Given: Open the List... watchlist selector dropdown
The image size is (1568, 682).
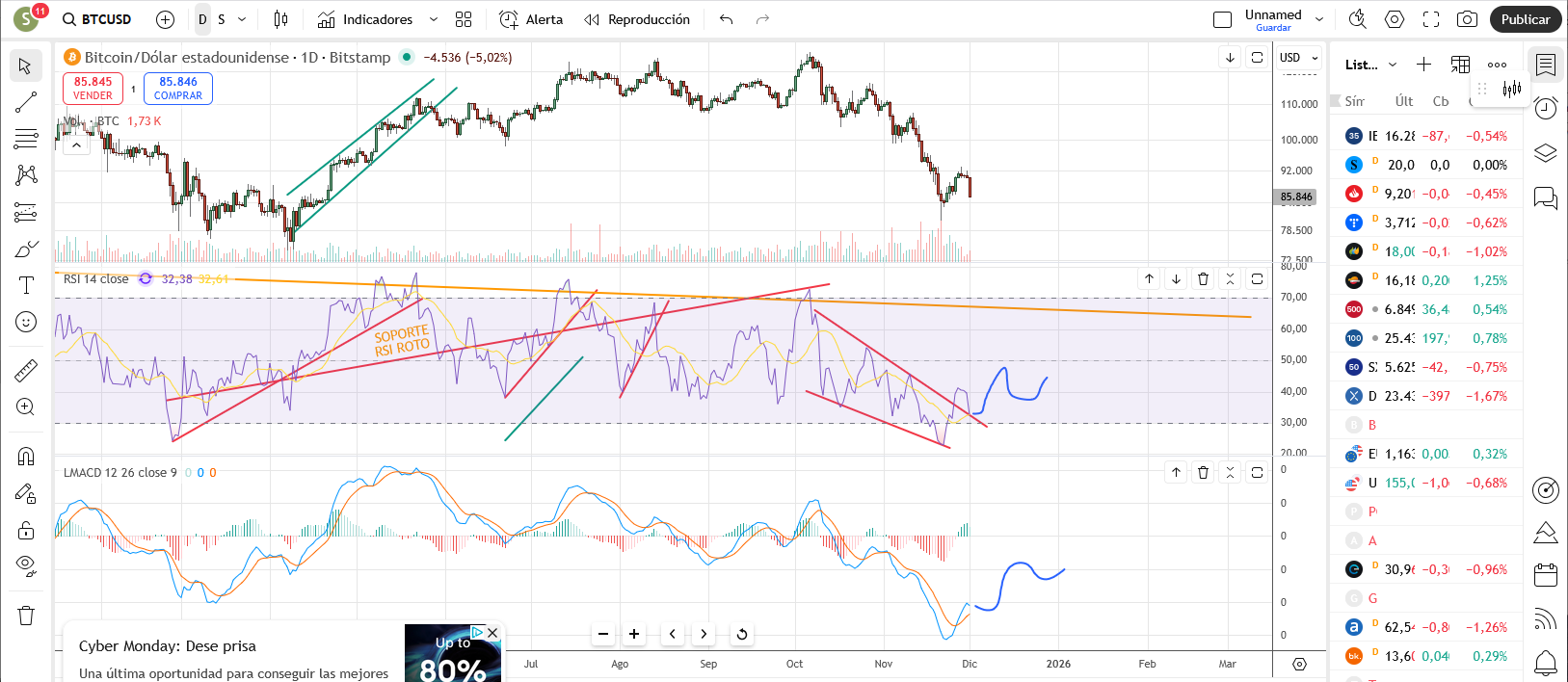Looking at the screenshot, I should pos(1371,65).
